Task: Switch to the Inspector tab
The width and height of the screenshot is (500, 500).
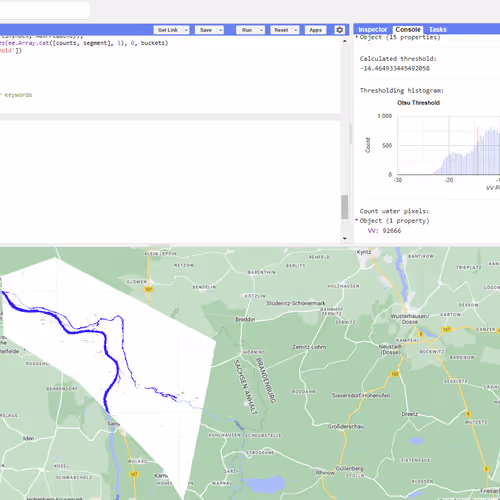Action: click(373, 30)
